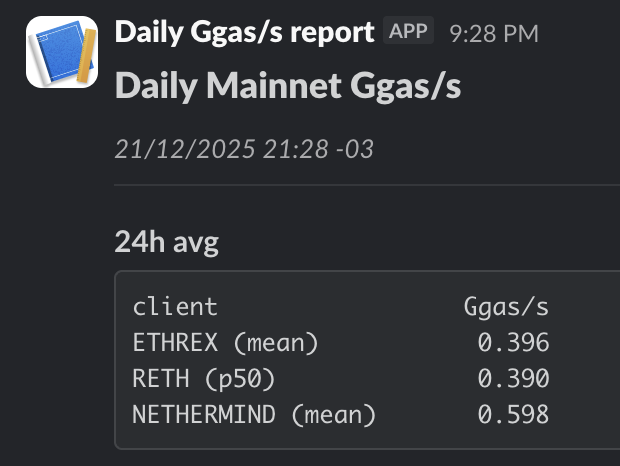Click the Daily Mainnet Ggas/s heading
Image resolution: width=620 pixels, height=466 pixels.
[288, 86]
